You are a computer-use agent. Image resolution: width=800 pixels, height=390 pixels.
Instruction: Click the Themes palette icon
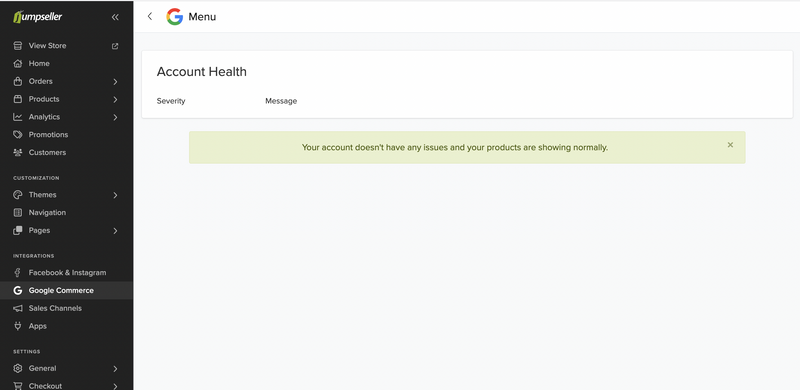(18, 194)
